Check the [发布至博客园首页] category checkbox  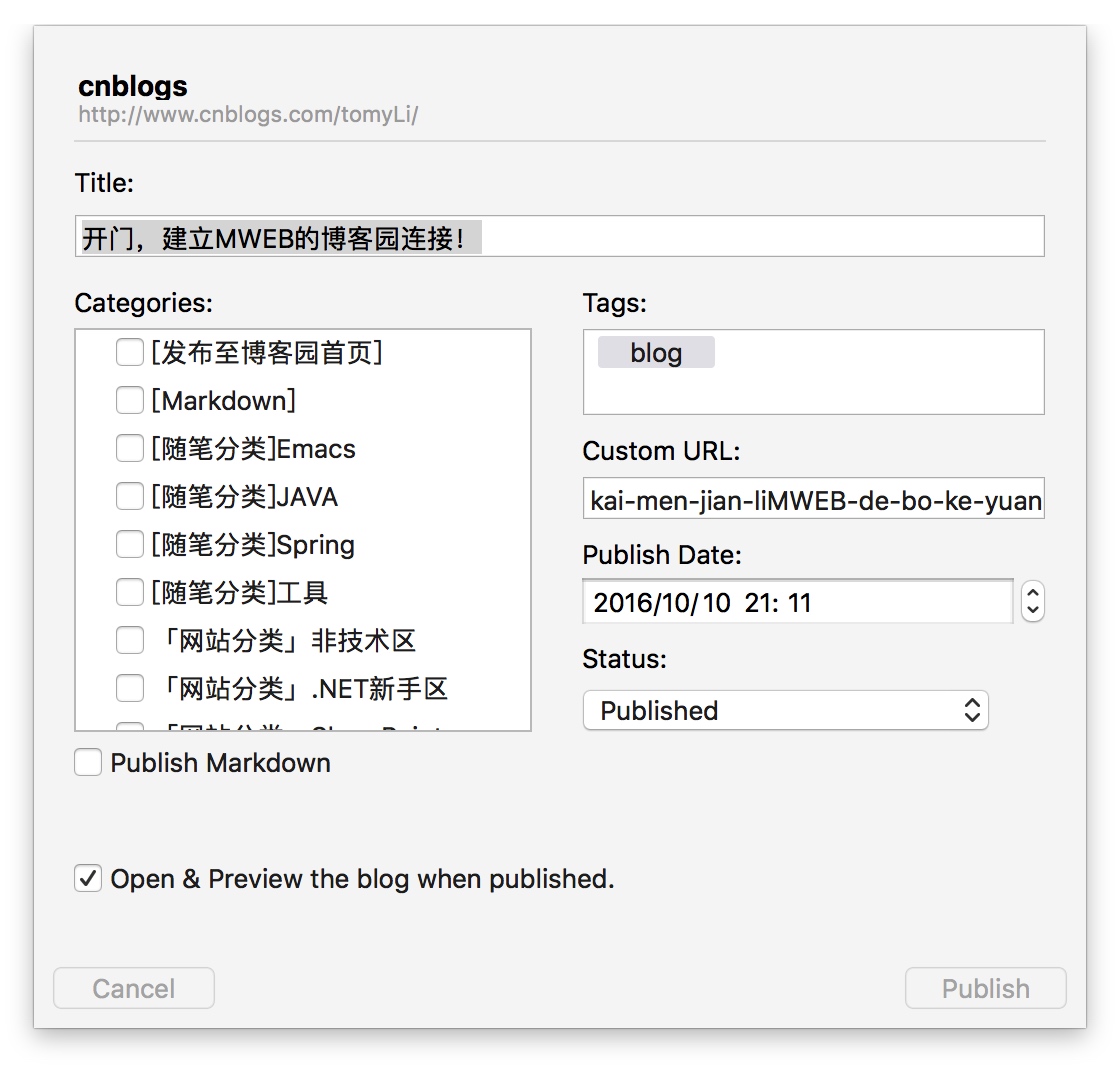coord(129,352)
